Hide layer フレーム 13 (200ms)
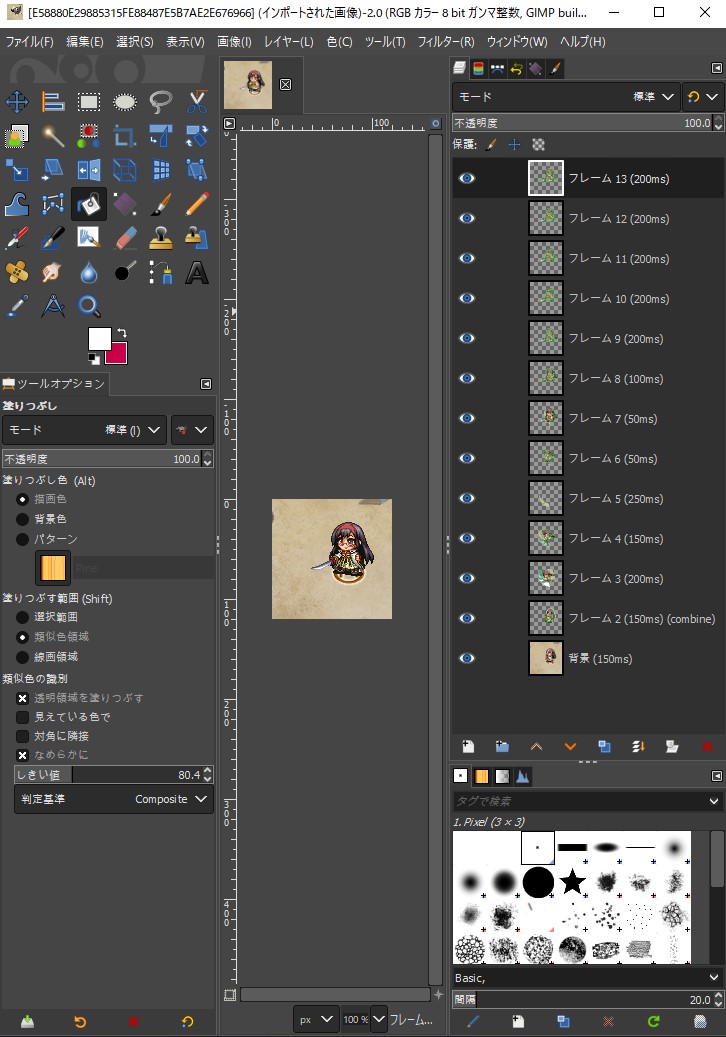726x1037 pixels. [x=467, y=179]
